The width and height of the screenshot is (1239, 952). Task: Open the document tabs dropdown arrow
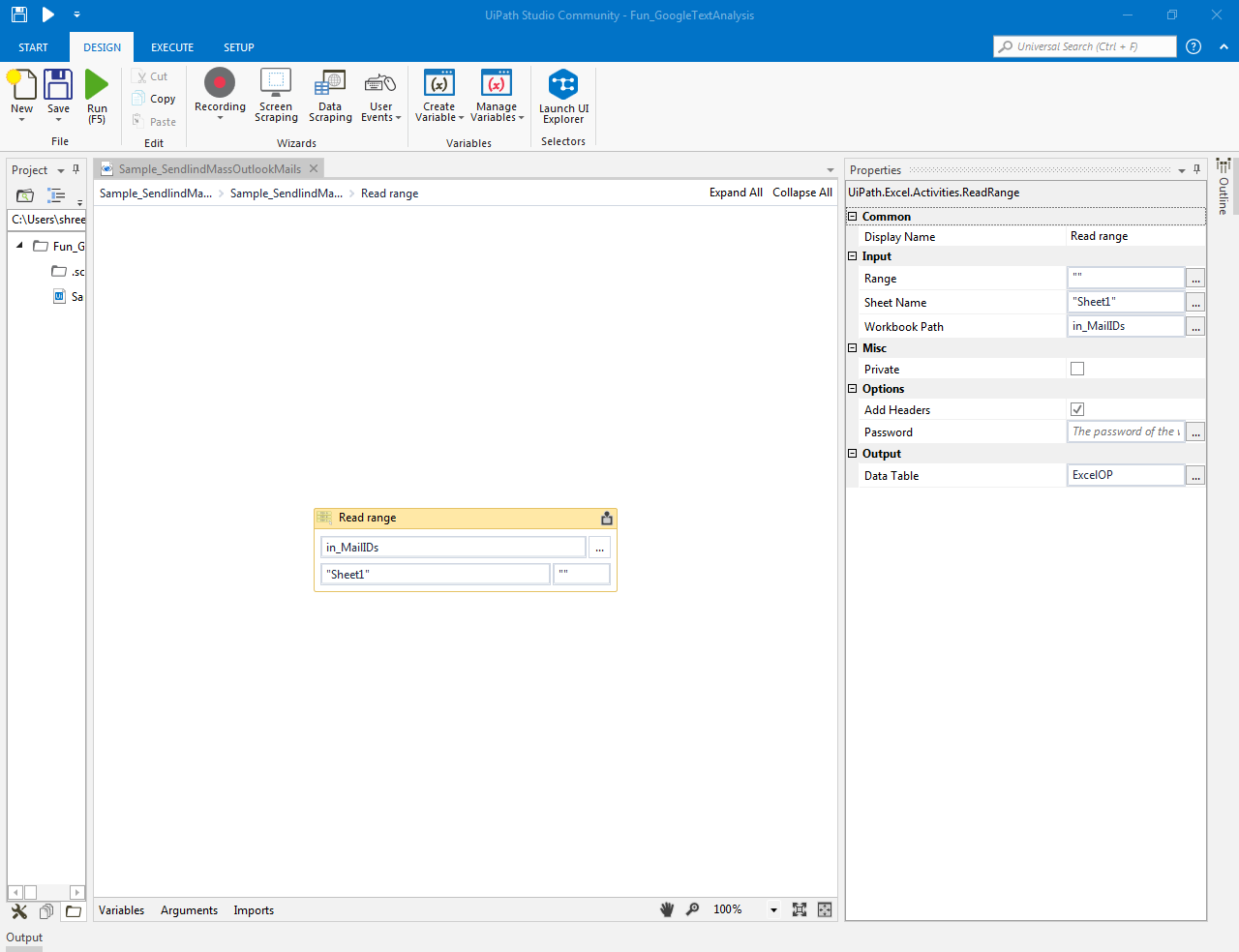pos(830,170)
